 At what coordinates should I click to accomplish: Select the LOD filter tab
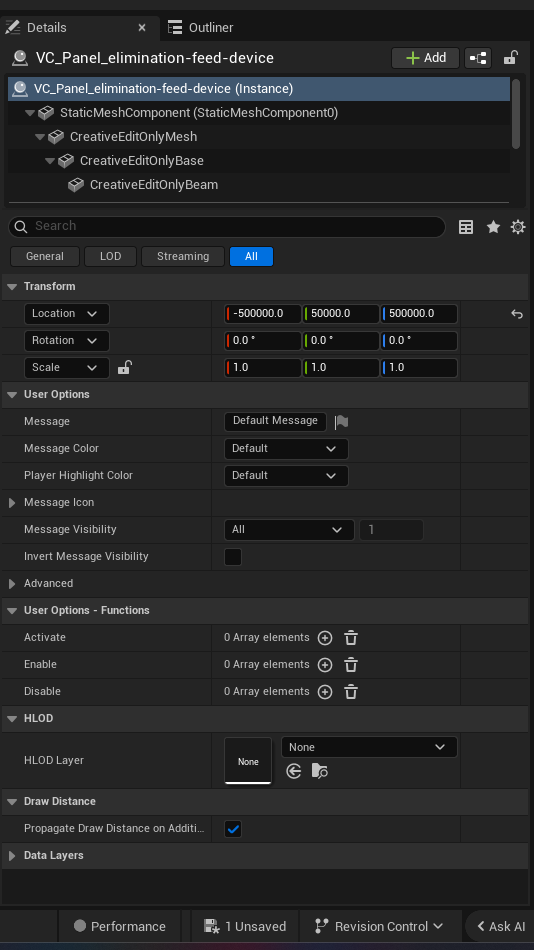tap(110, 257)
